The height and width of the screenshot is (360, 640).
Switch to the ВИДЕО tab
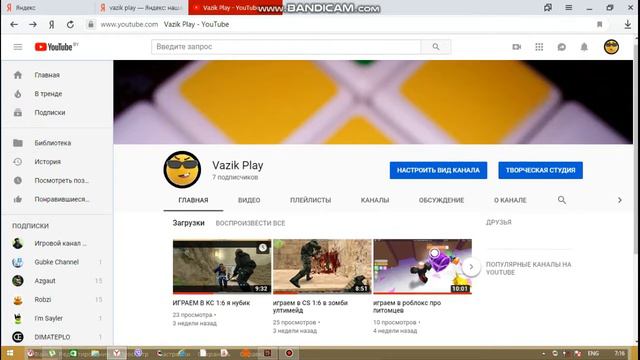point(249,200)
